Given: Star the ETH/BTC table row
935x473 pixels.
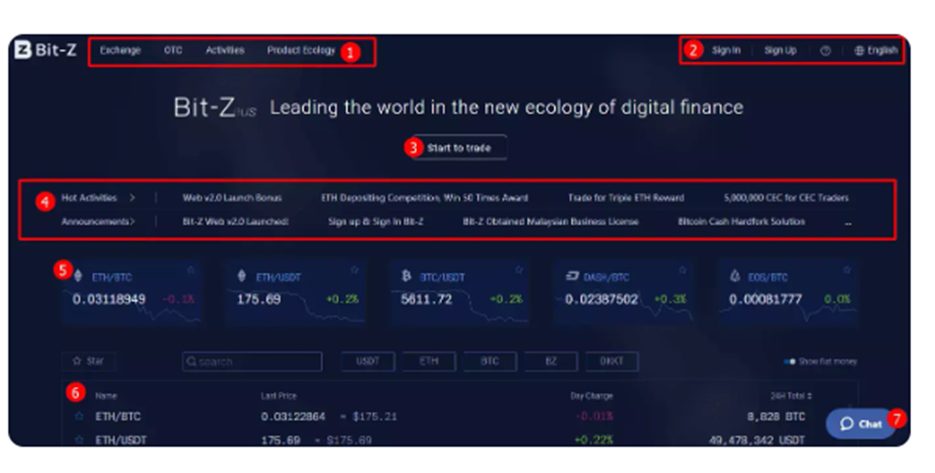Looking at the screenshot, I should tap(79, 416).
